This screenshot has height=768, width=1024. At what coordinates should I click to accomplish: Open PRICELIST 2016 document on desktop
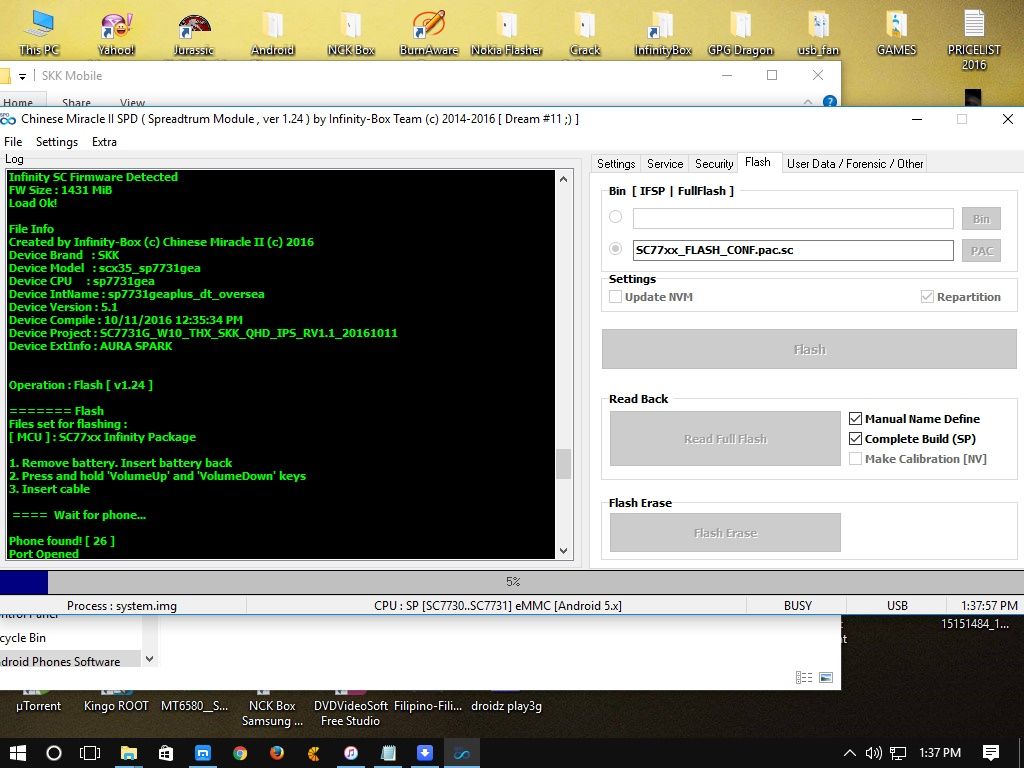point(974,38)
